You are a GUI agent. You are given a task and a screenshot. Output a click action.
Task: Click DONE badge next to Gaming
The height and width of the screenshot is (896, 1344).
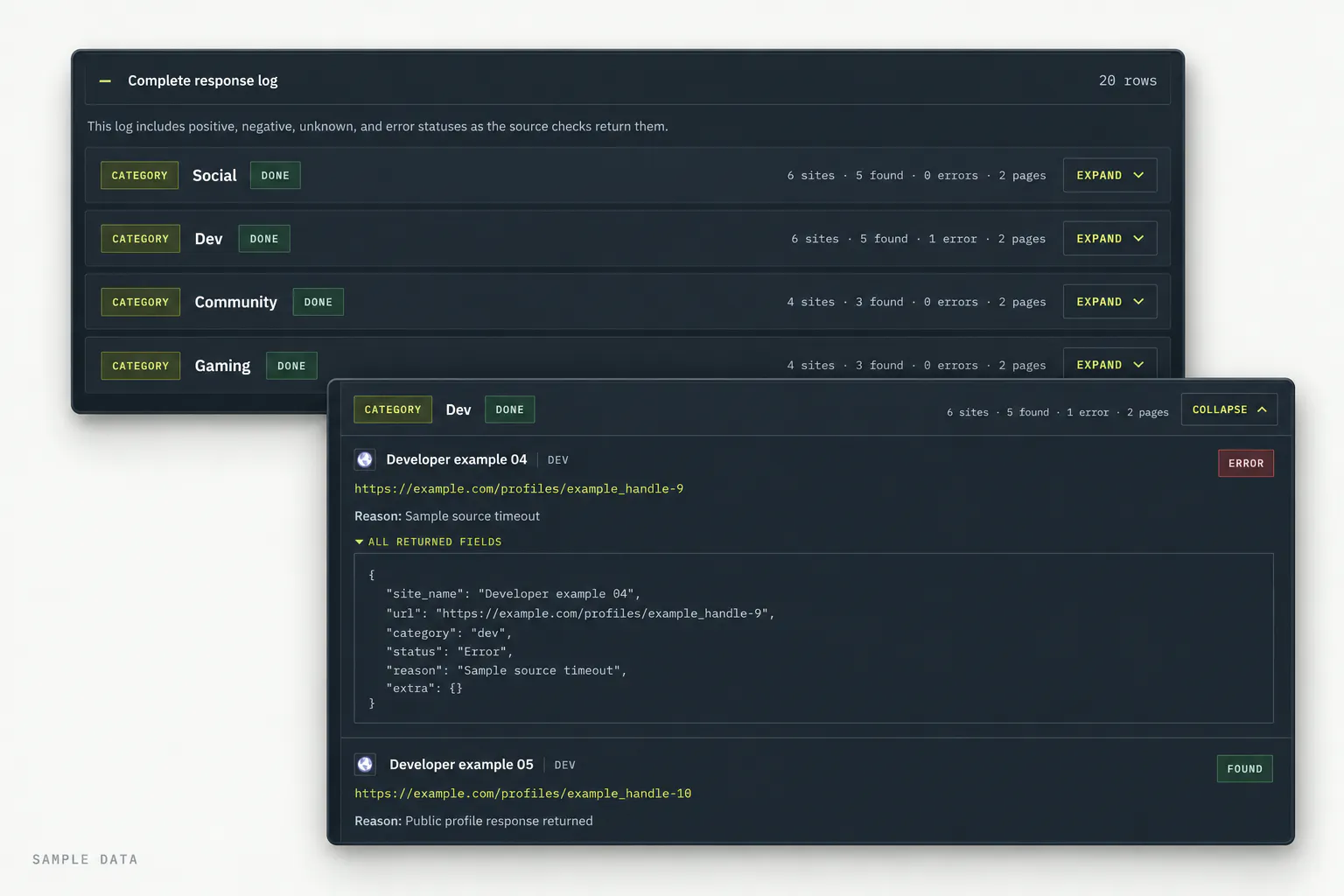291,366
